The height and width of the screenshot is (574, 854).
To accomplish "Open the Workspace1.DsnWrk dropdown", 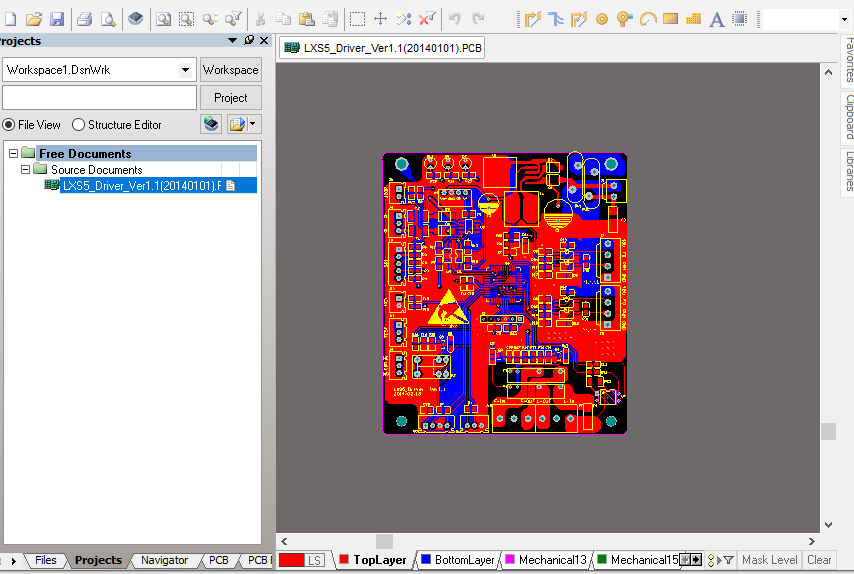I will pos(185,70).
